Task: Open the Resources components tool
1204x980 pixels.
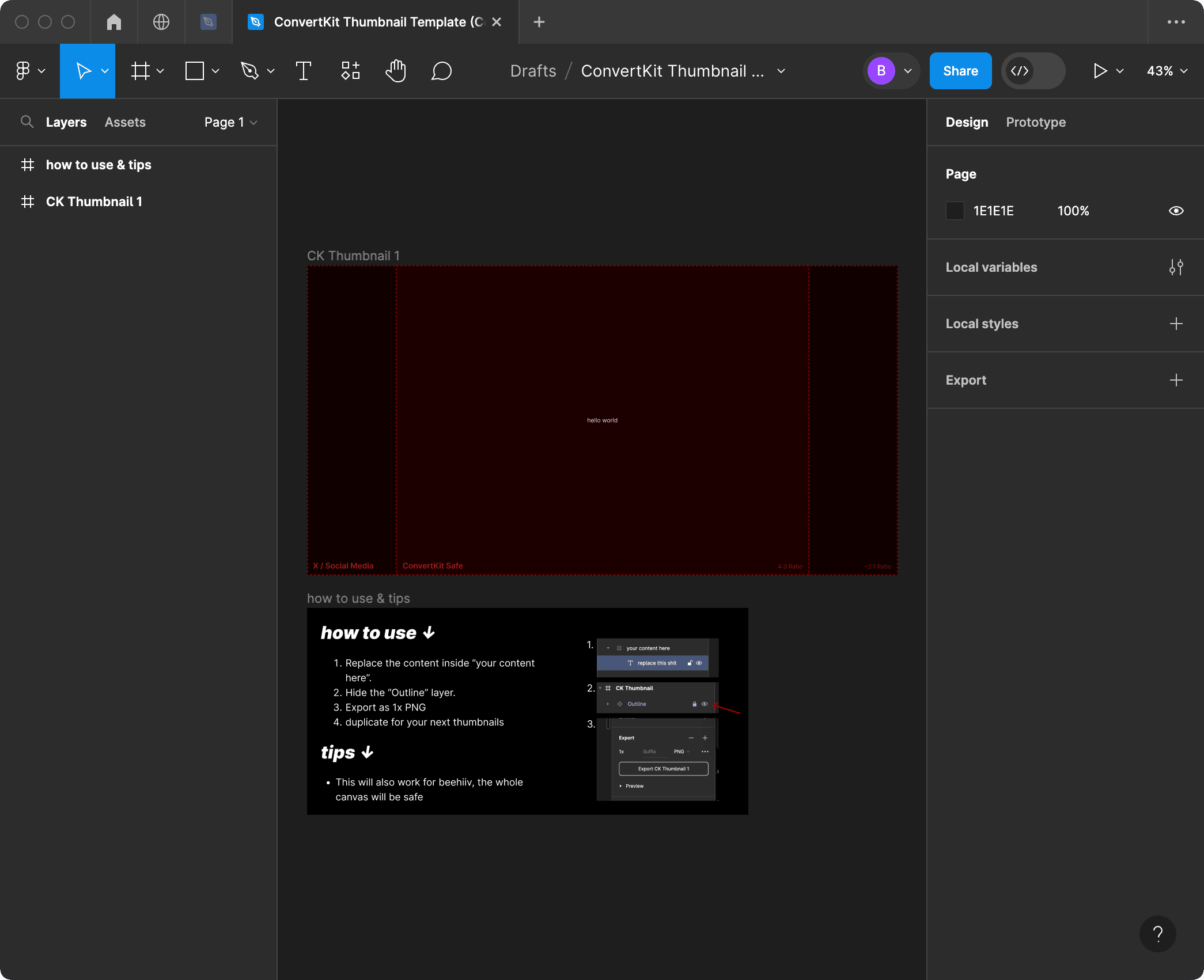Action: point(350,71)
